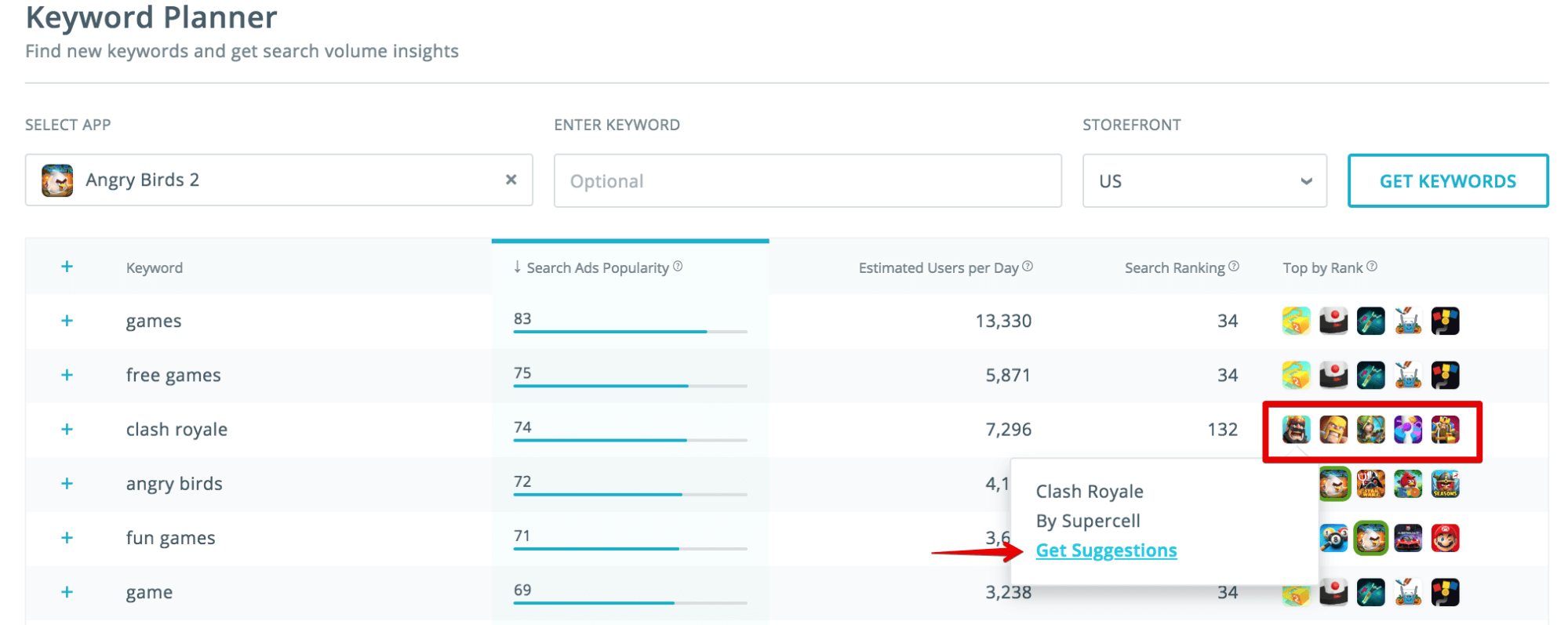
Task: Click the 8 Ball Pool app icon
Action: 1333,538
